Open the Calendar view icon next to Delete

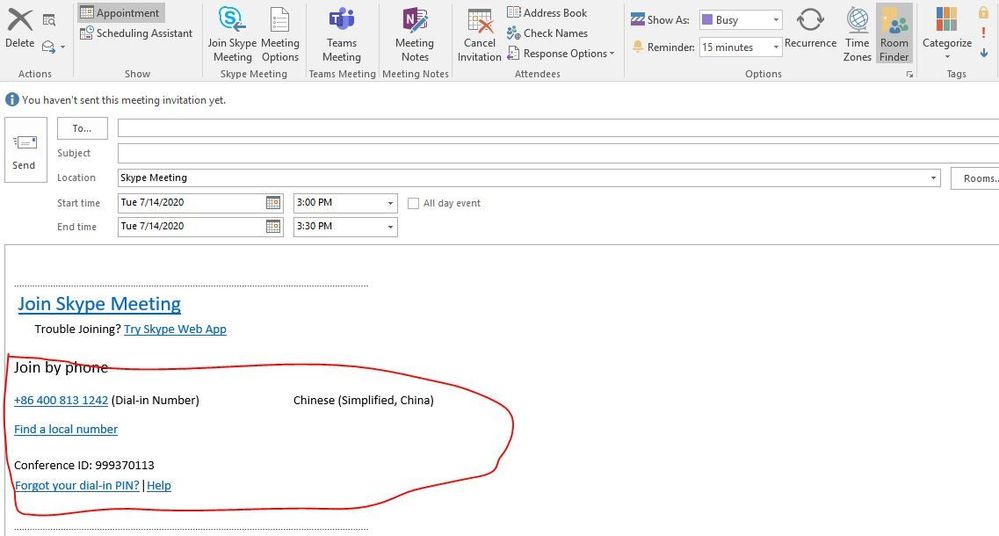tap(49, 20)
